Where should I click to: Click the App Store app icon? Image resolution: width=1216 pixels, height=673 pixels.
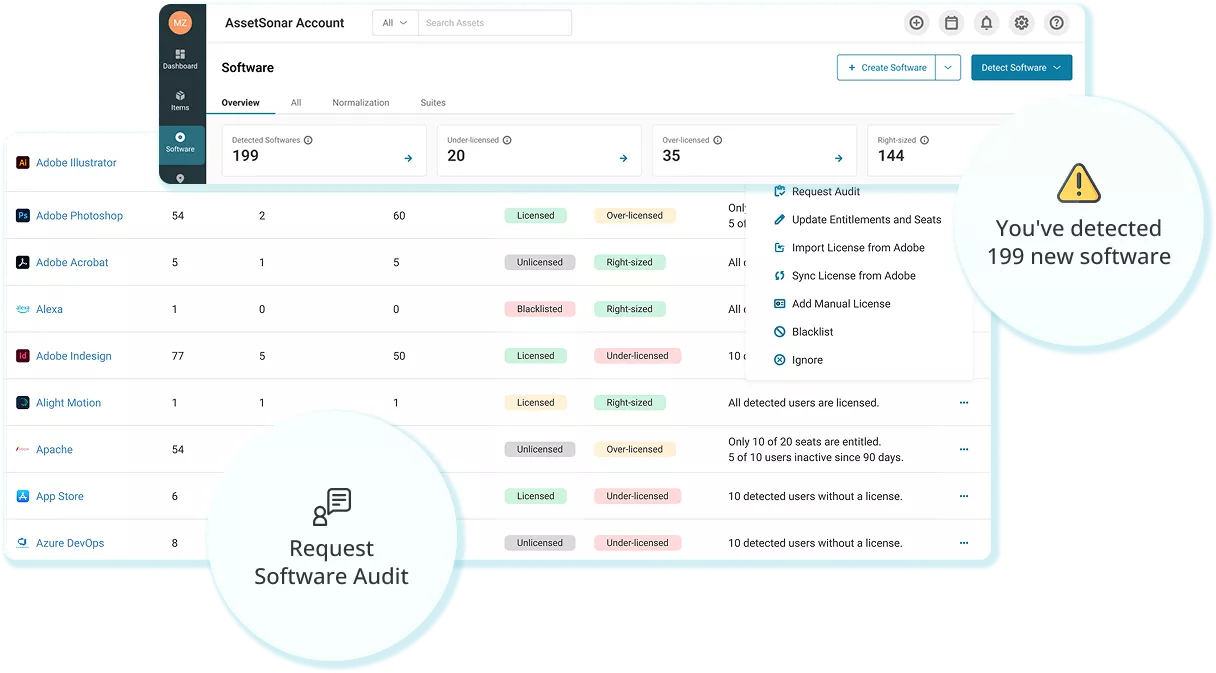tap(23, 496)
